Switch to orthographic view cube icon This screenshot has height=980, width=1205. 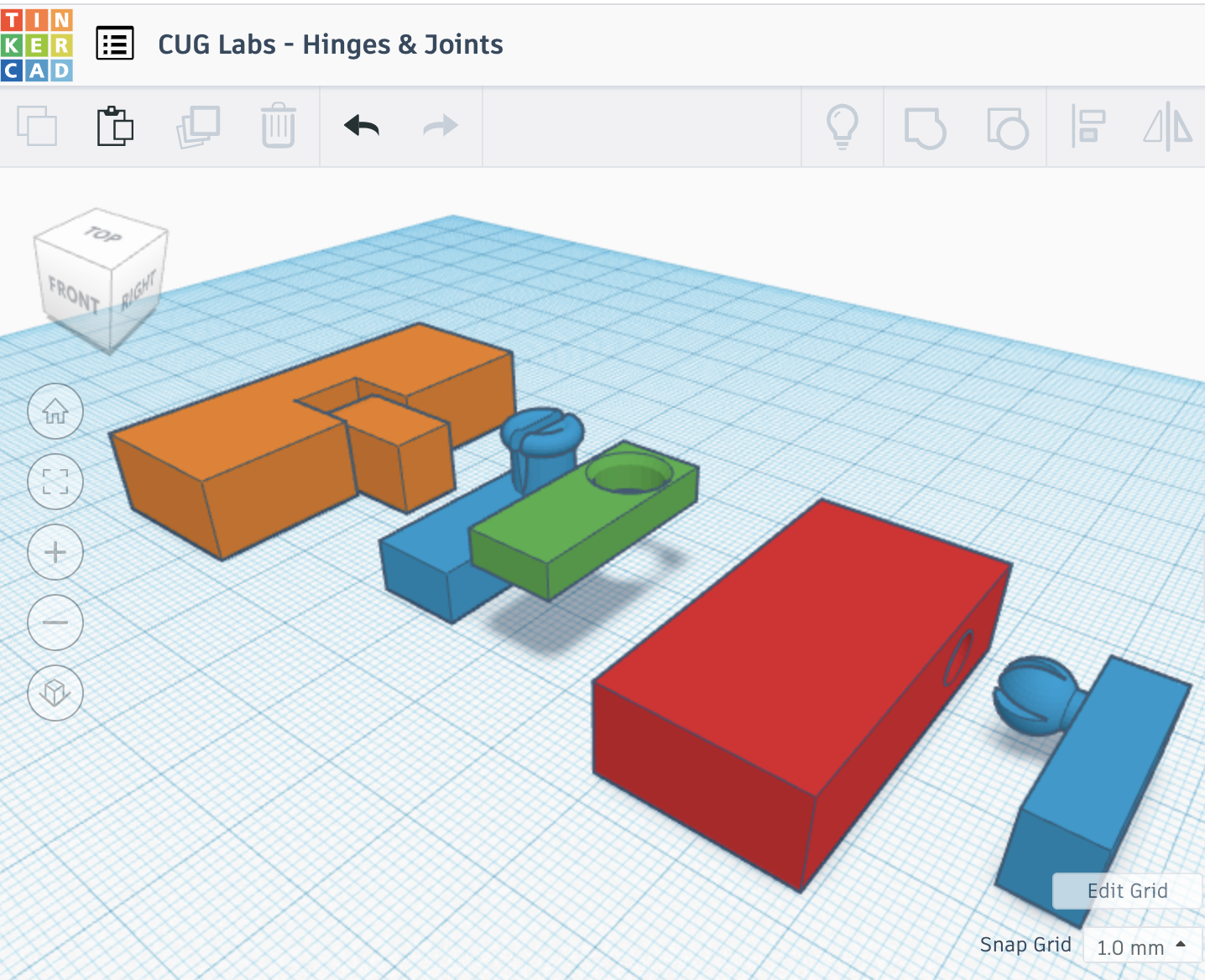(55, 693)
